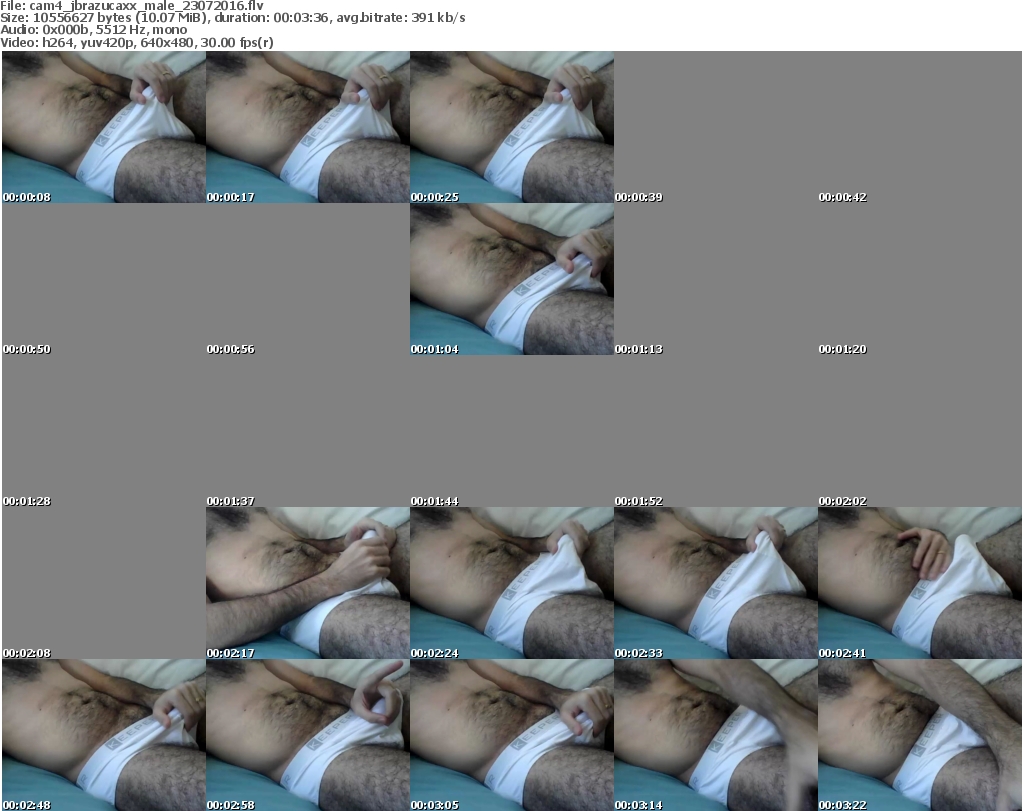Select the thumbnail stamped 00:03:14
The image size is (1024, 811).
click(x=716, y=735)
